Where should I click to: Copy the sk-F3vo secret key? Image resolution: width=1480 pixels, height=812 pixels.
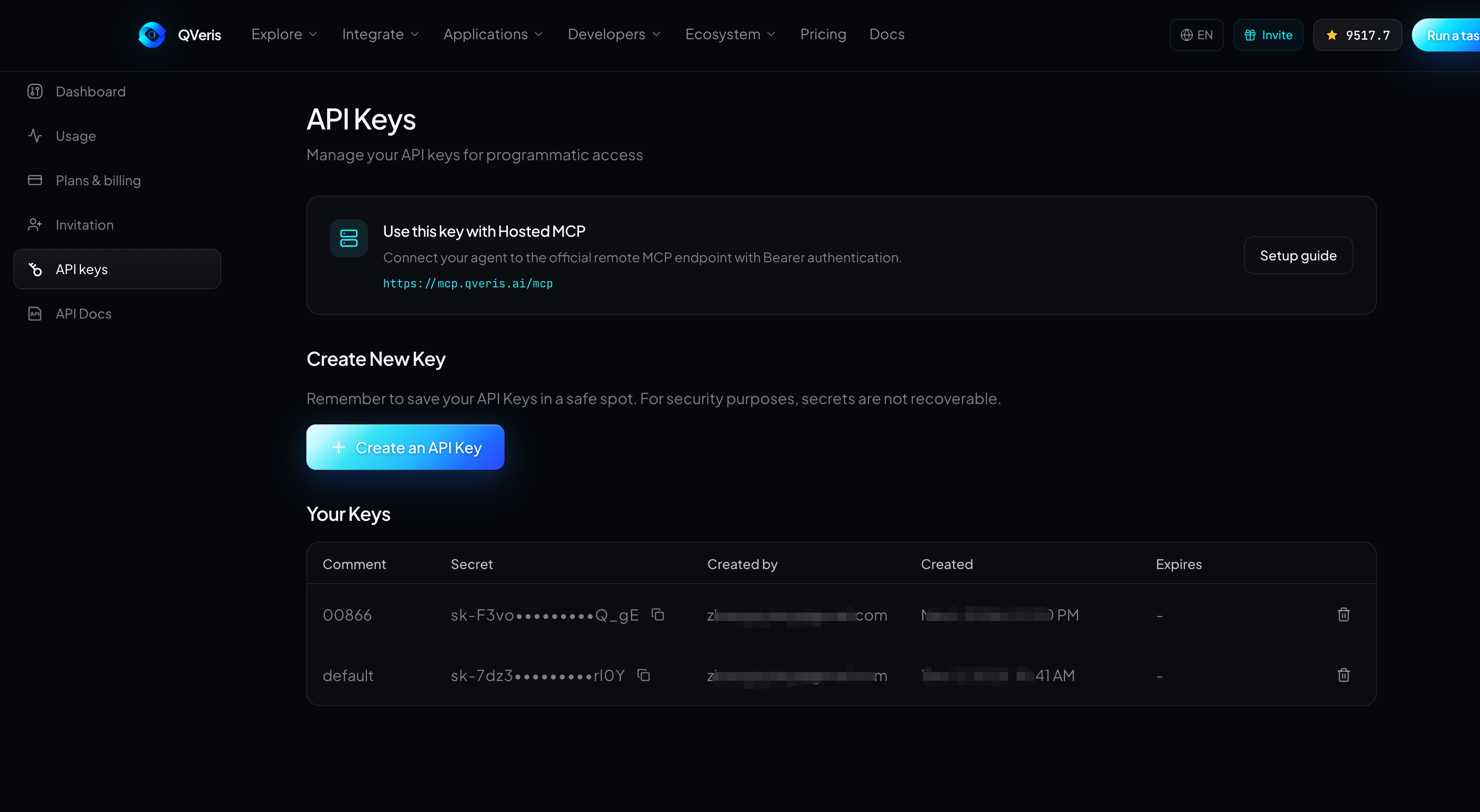[658, 614]
